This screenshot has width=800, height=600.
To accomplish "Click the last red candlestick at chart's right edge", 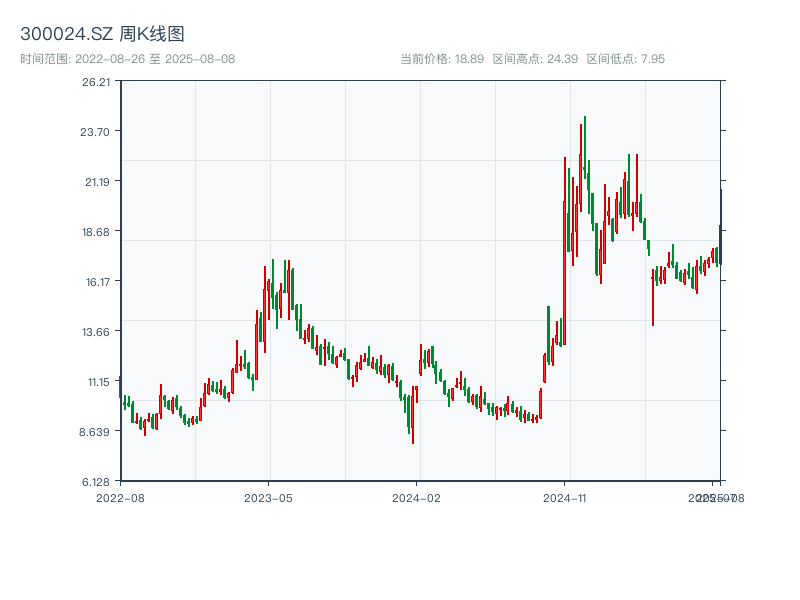I will coord(721,227).
